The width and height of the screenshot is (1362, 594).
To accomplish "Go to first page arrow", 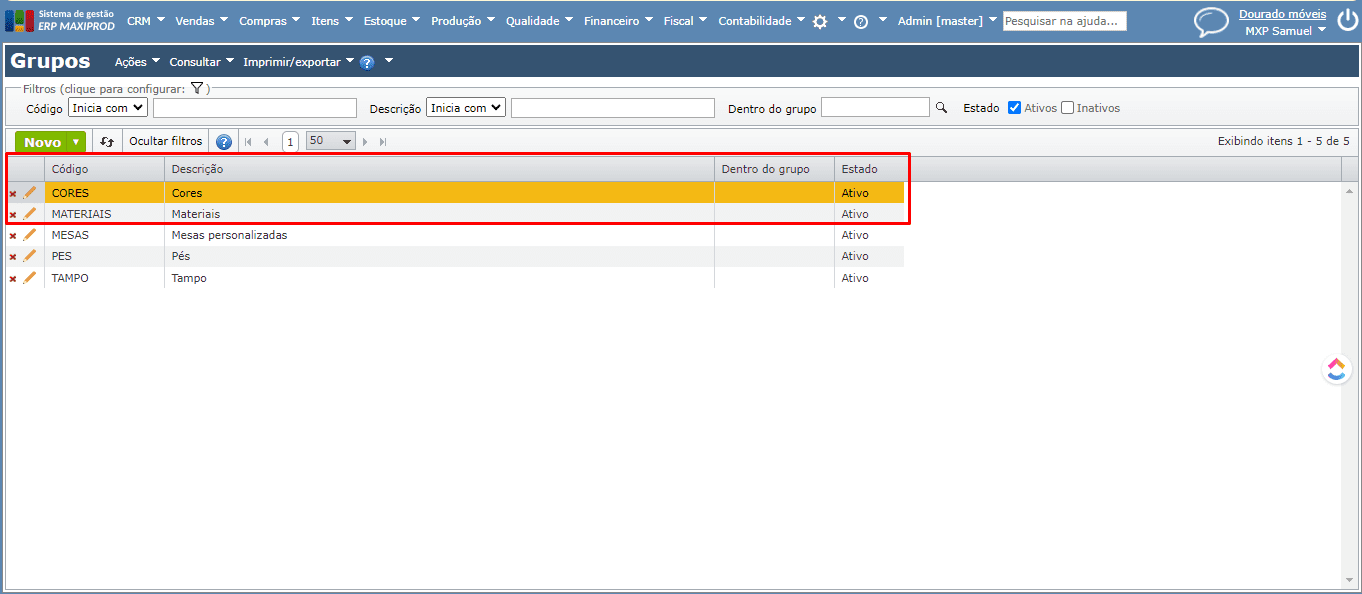I will click(x=248, y=142).
